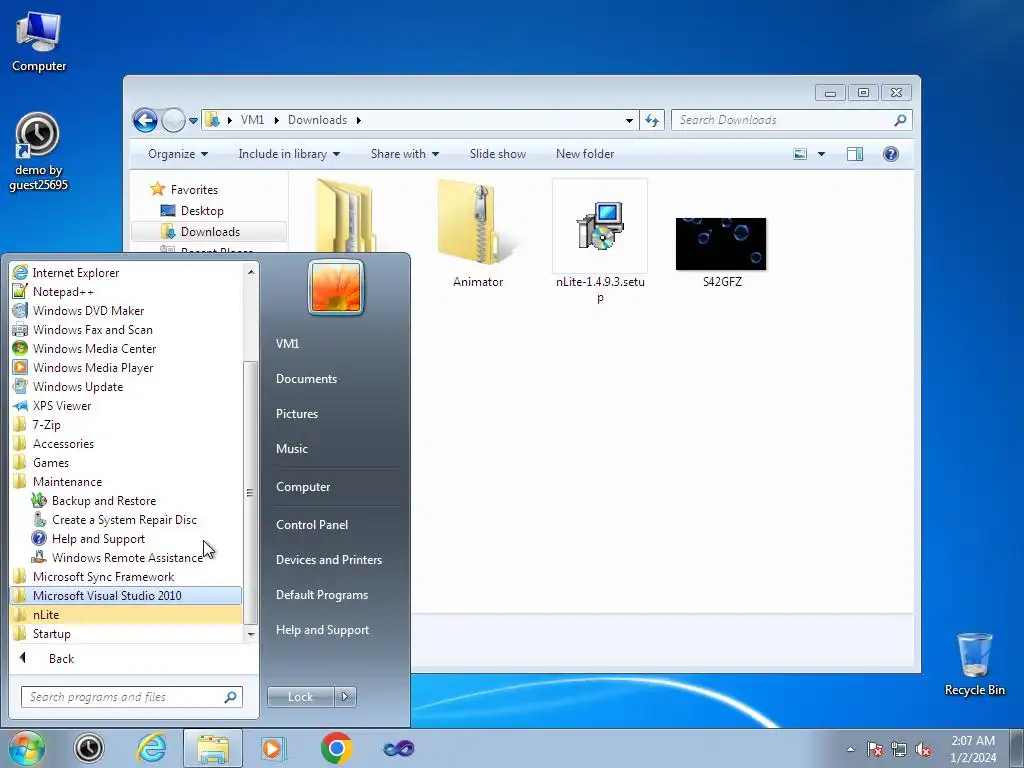Open Google Chrome from the taskbar

tap(337, 748)
